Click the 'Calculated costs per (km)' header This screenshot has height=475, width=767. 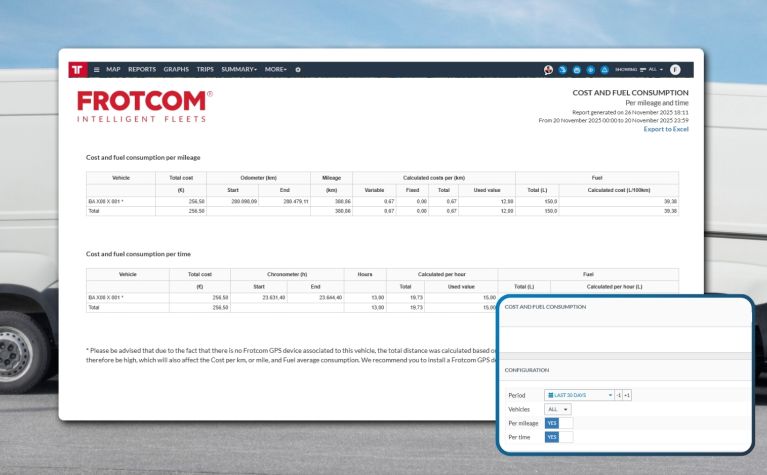(433, 178)
